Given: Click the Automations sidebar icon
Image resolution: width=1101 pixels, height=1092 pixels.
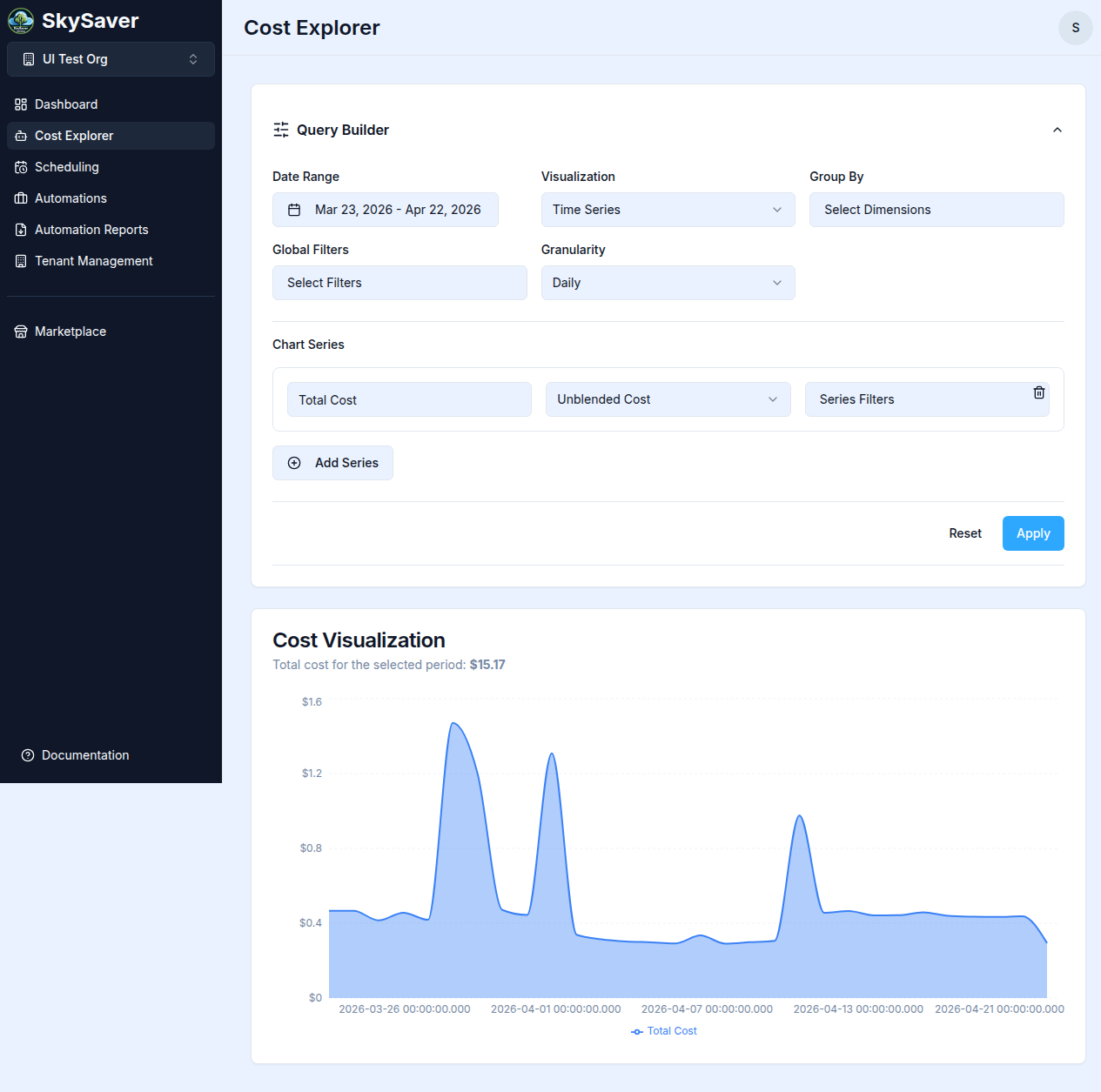Looking at the screenshot, I should pyautogui.click(x=21, y=198).
